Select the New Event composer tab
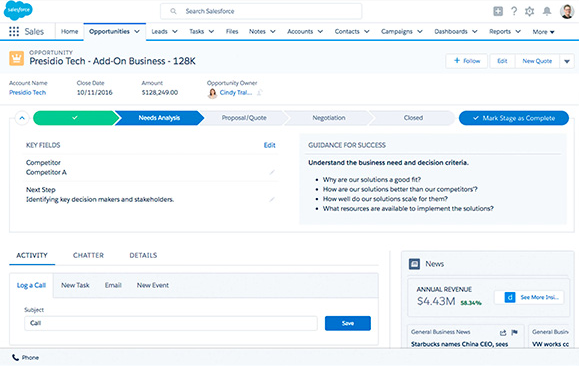 [x=153, y=285]
